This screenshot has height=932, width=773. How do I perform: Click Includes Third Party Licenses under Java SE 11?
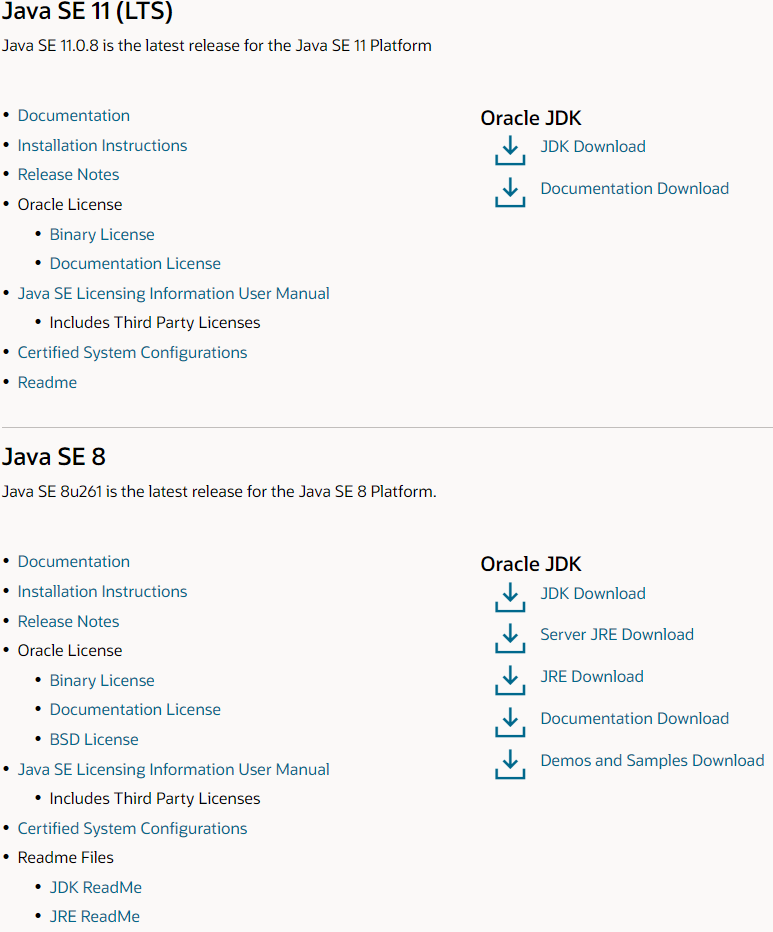point(155,322)
